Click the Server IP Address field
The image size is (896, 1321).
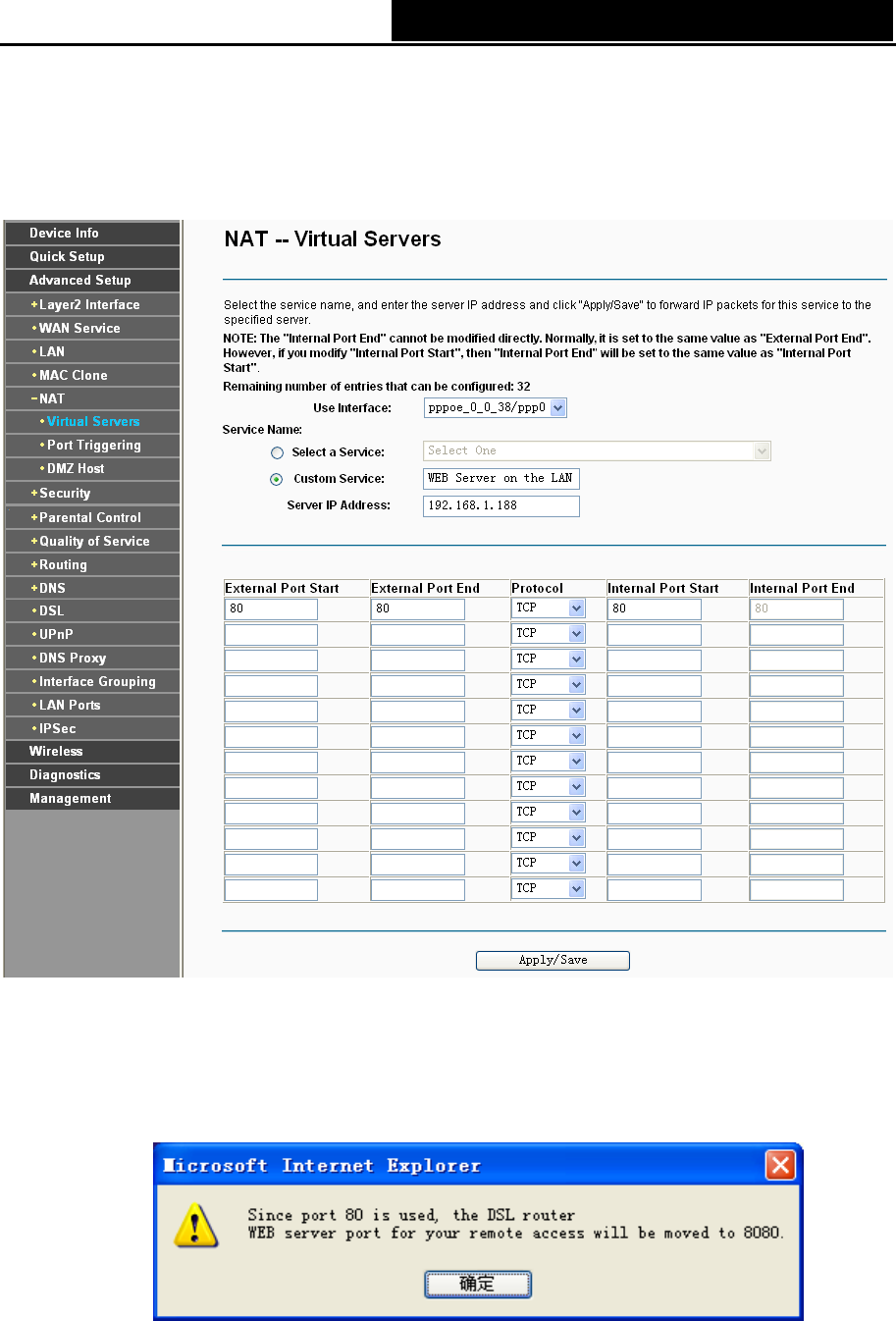[501, 505]
